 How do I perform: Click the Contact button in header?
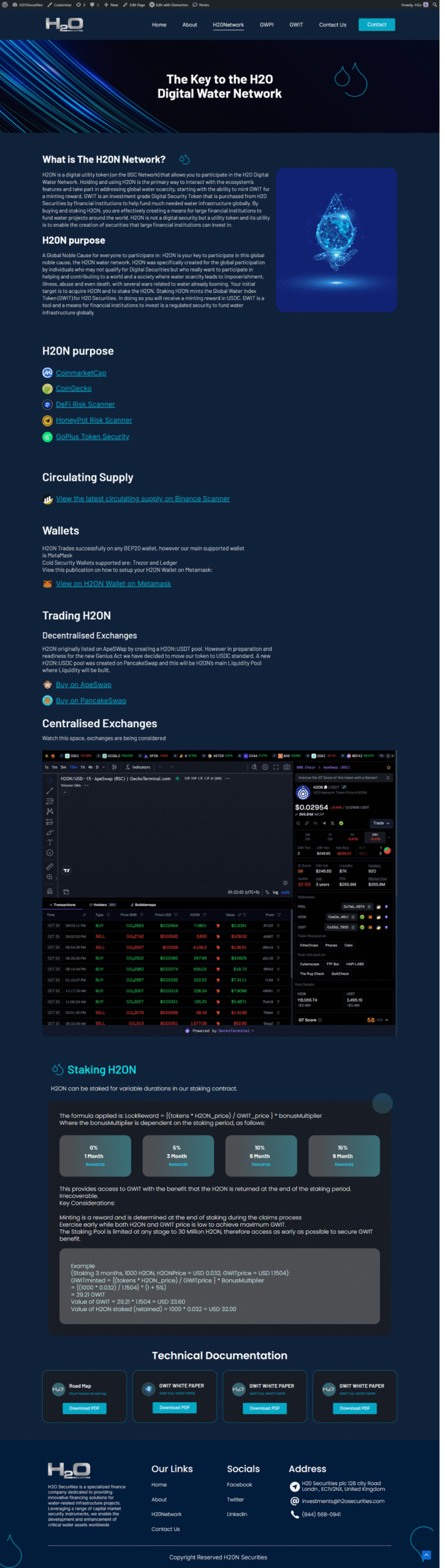coord(376,24)
